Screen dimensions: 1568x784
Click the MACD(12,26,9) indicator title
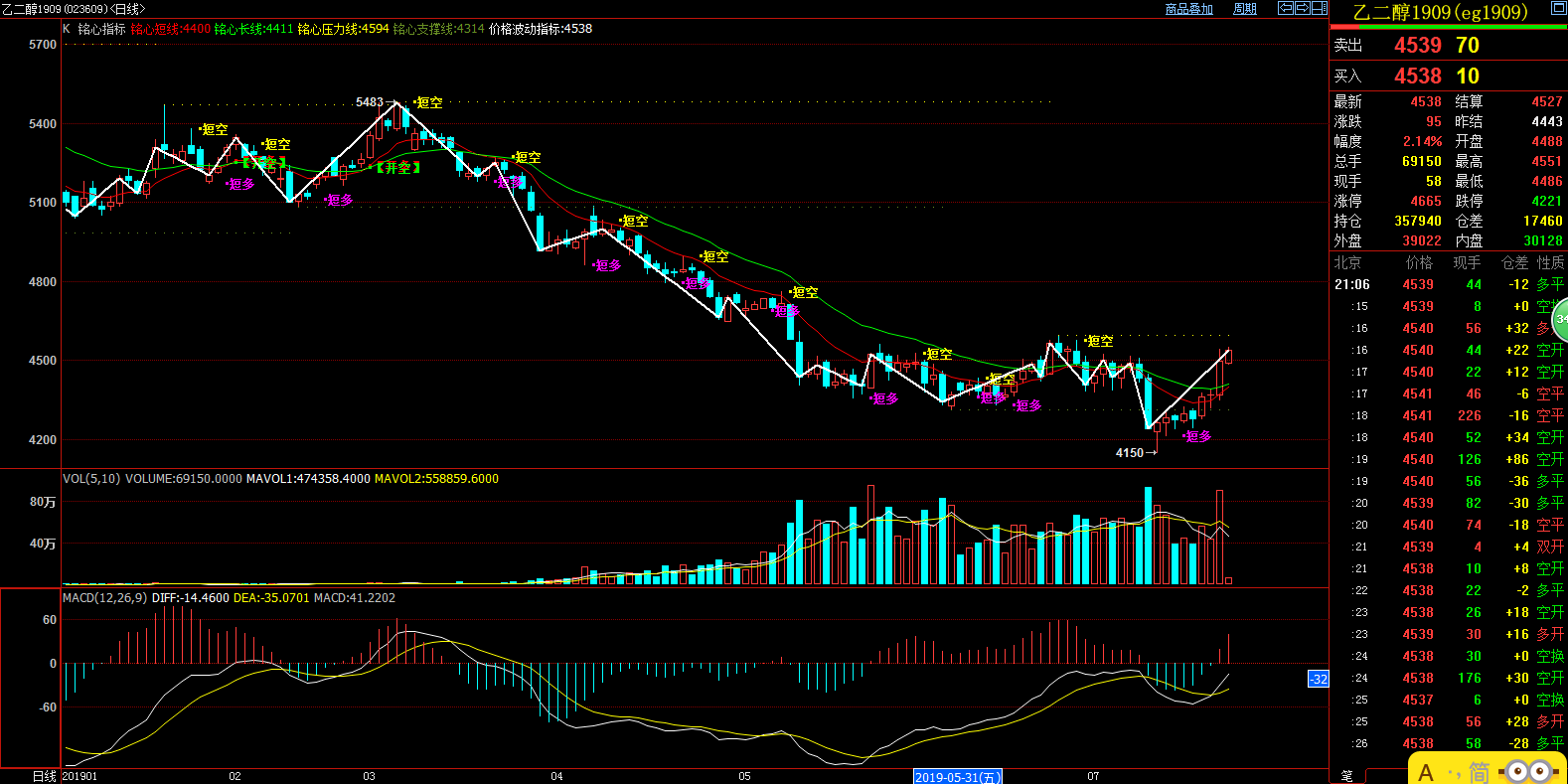point(105,598)
